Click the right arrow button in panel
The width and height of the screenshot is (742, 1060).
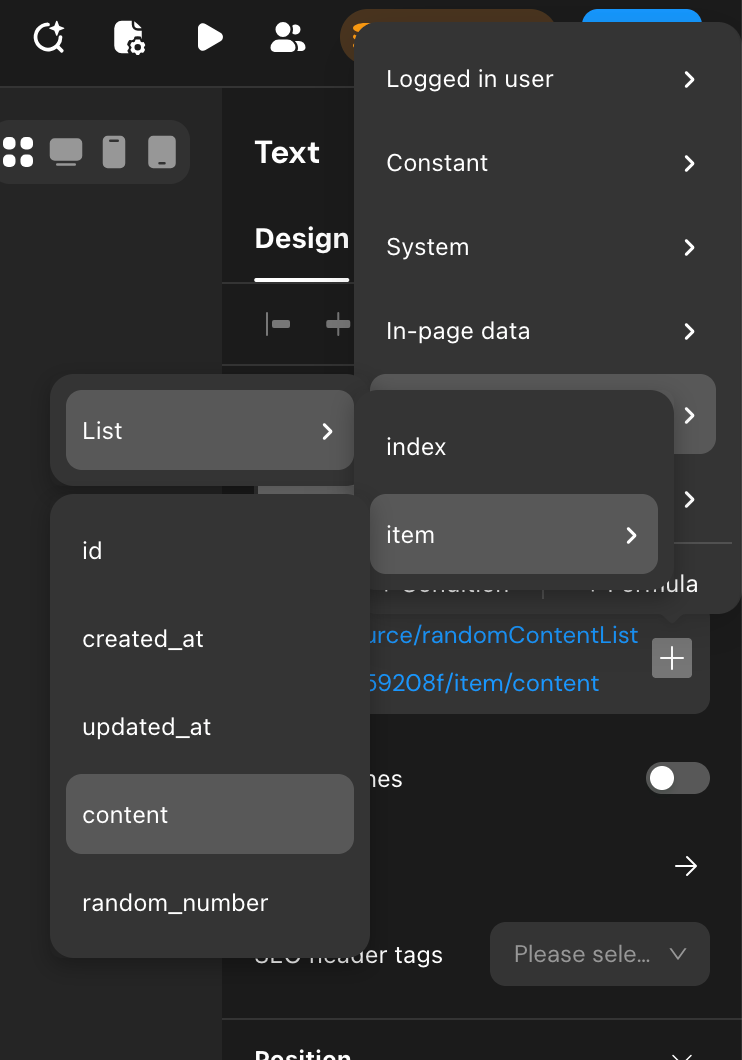[686, 866]
